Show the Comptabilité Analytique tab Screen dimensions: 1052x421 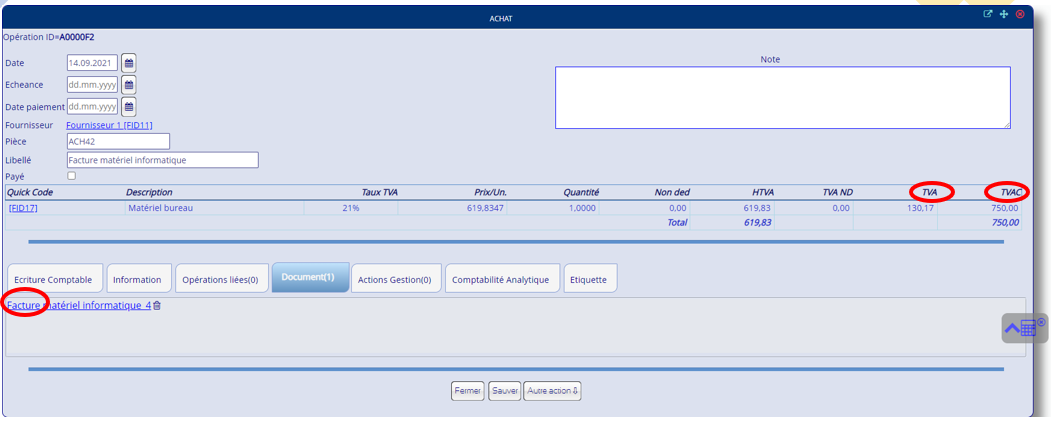(x=500, y=280)
